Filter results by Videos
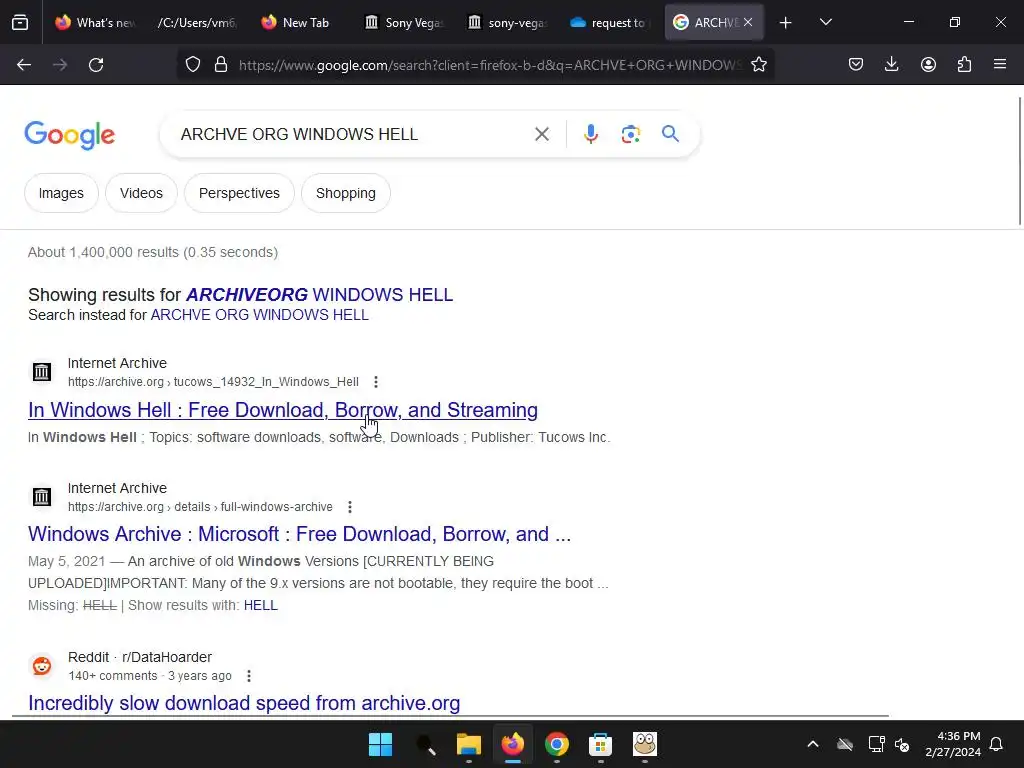Image resolution: width=1024 pixels, height=768 pixels. [x=141, y=193]
